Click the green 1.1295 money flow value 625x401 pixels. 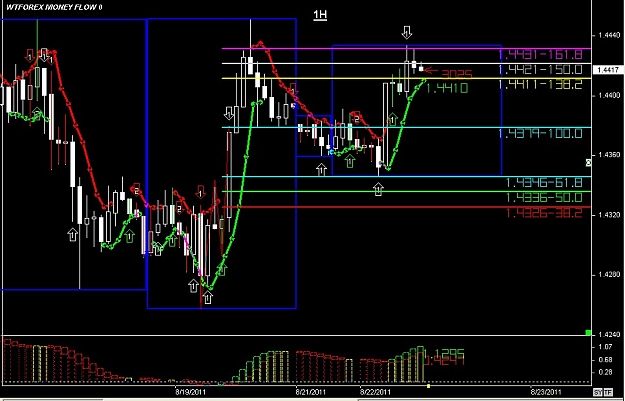445,353
